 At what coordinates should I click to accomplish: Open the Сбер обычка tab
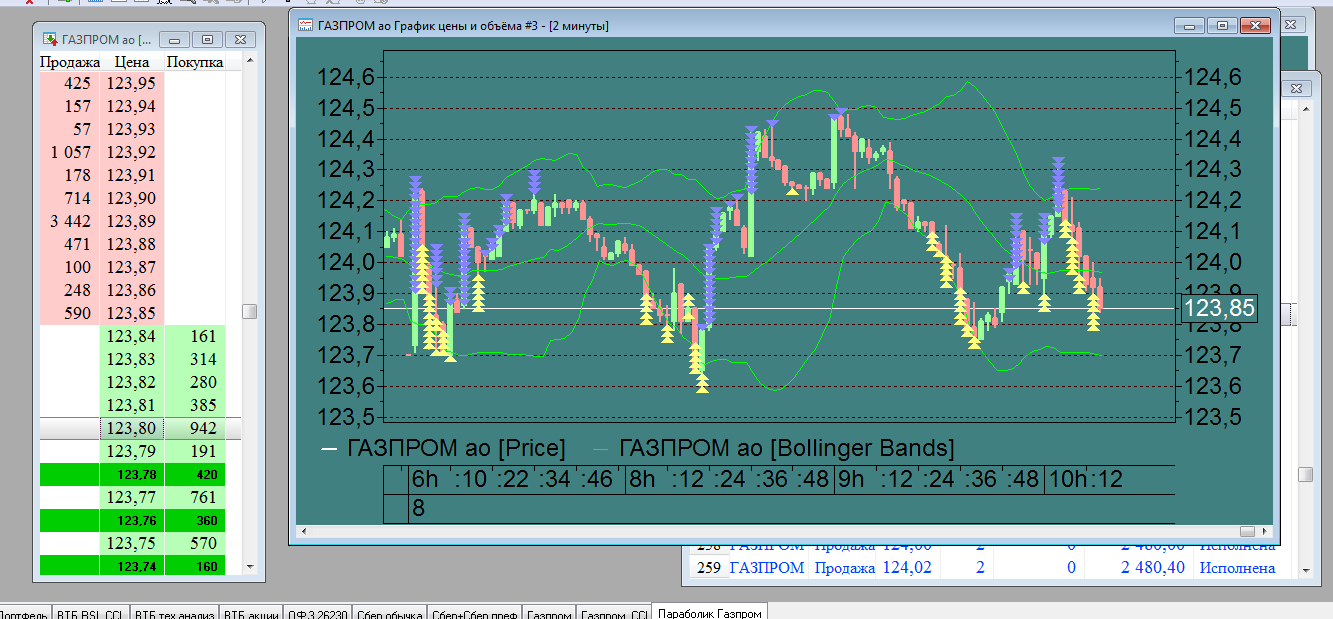coord(390,613)
